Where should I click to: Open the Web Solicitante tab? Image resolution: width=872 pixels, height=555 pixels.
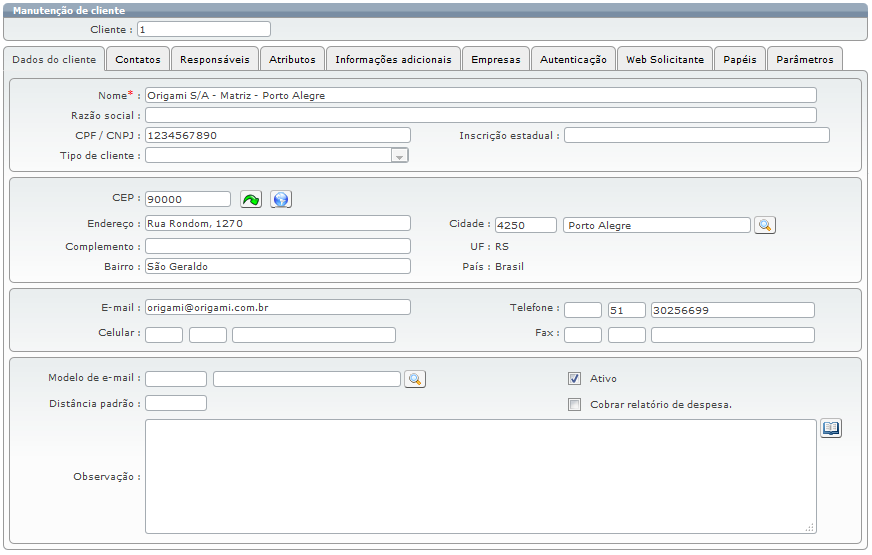(665, 59)
